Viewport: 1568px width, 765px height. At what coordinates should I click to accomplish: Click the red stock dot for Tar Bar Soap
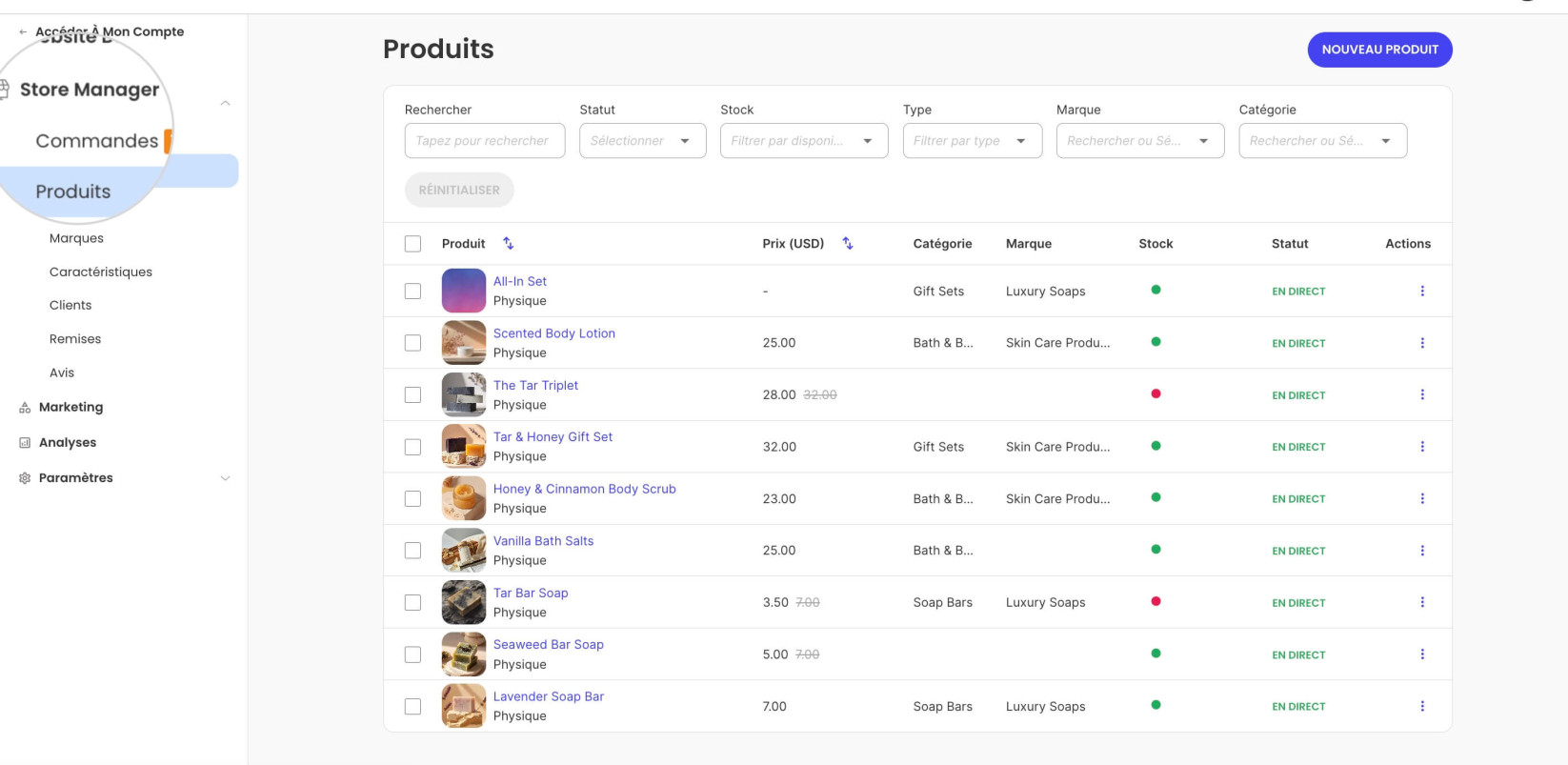1156,601
